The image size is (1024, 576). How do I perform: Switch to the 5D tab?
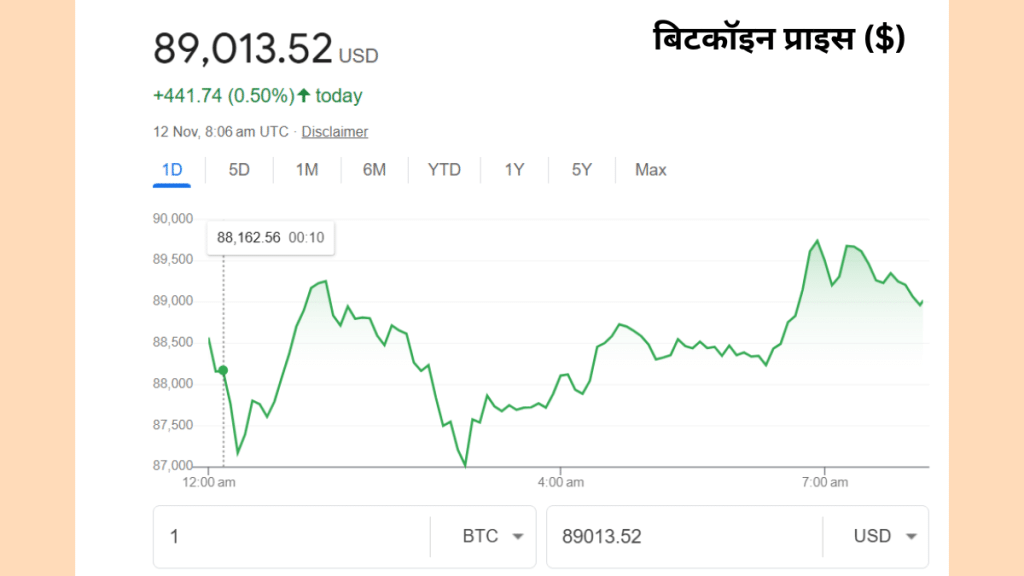[x=239, y=170]
